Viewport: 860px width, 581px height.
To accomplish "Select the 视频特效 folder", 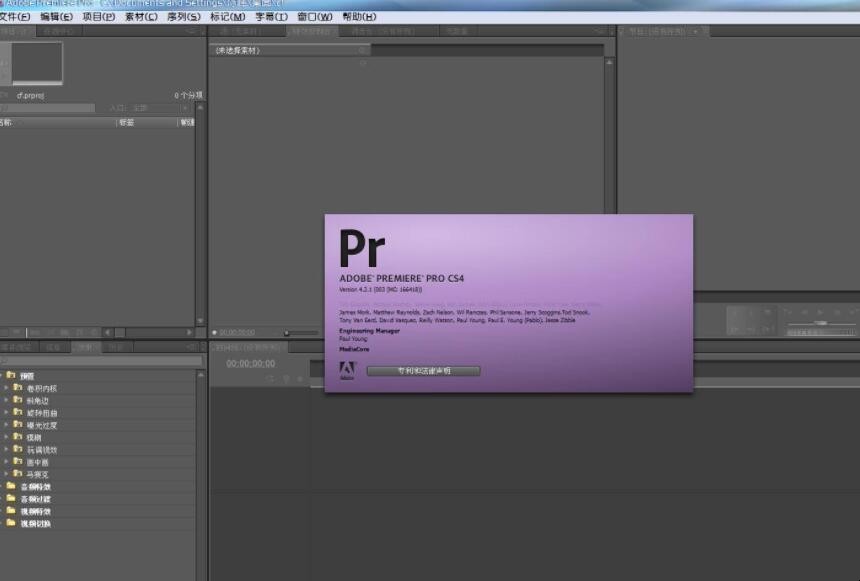I will point(36,511).
